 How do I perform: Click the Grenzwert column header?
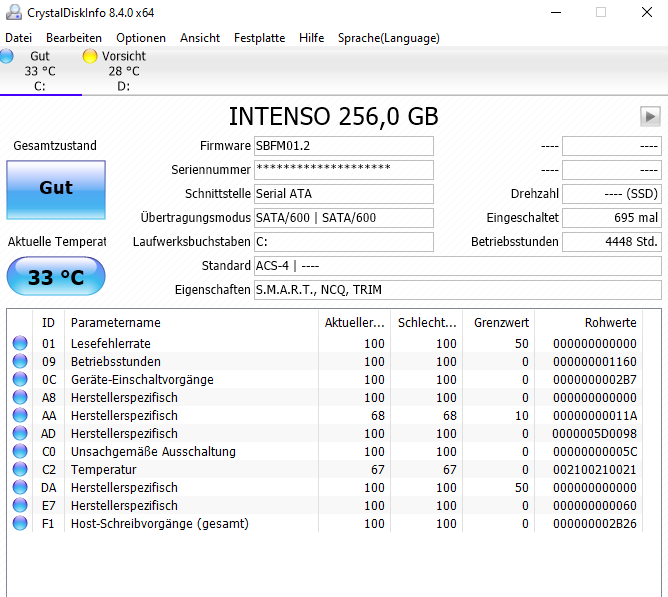(x=498, y=323)
